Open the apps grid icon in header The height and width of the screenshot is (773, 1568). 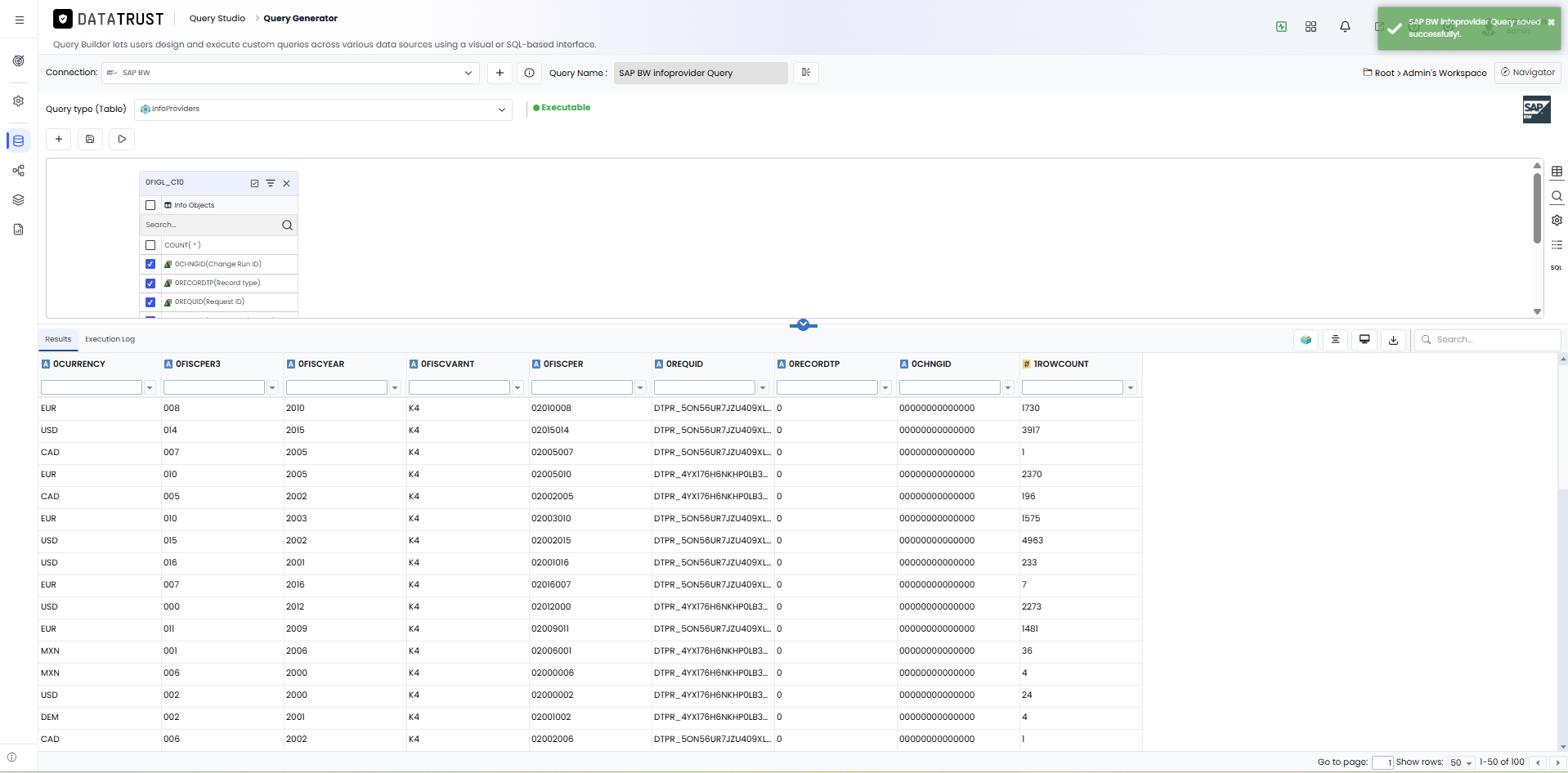click(x=1310, y=27)
